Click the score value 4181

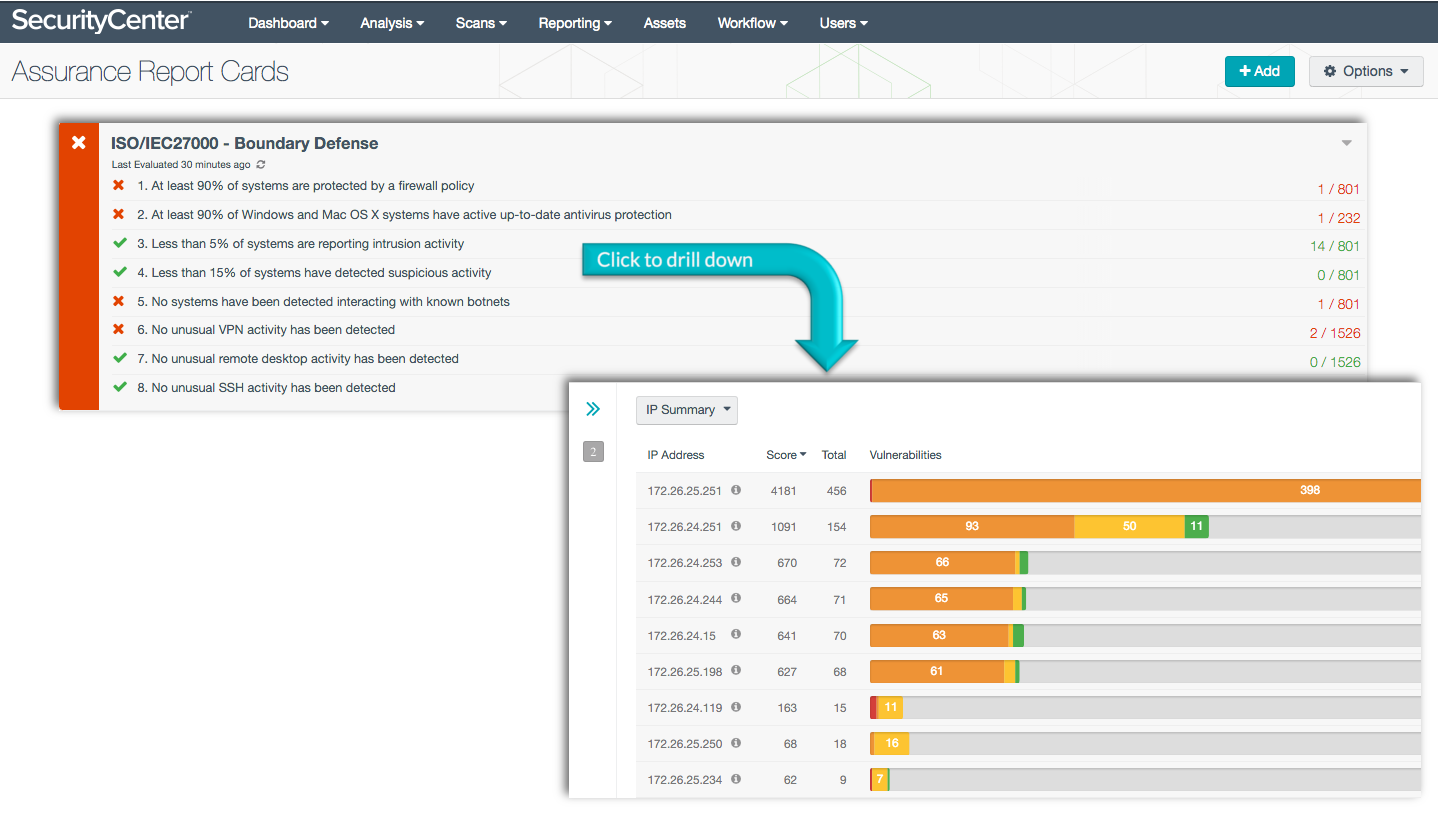pos(784,491)
